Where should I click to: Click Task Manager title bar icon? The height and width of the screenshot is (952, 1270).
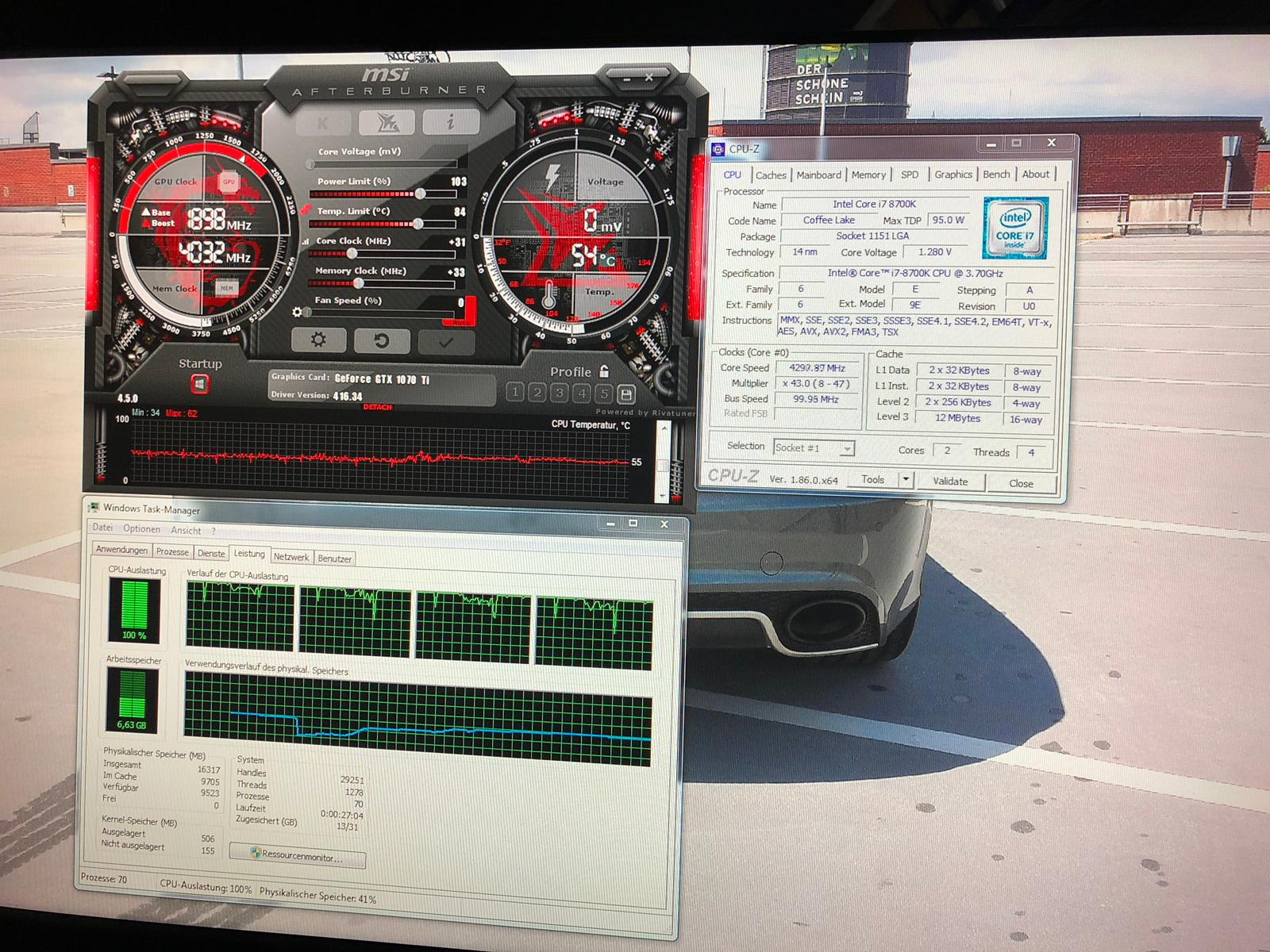pos(94,508)
